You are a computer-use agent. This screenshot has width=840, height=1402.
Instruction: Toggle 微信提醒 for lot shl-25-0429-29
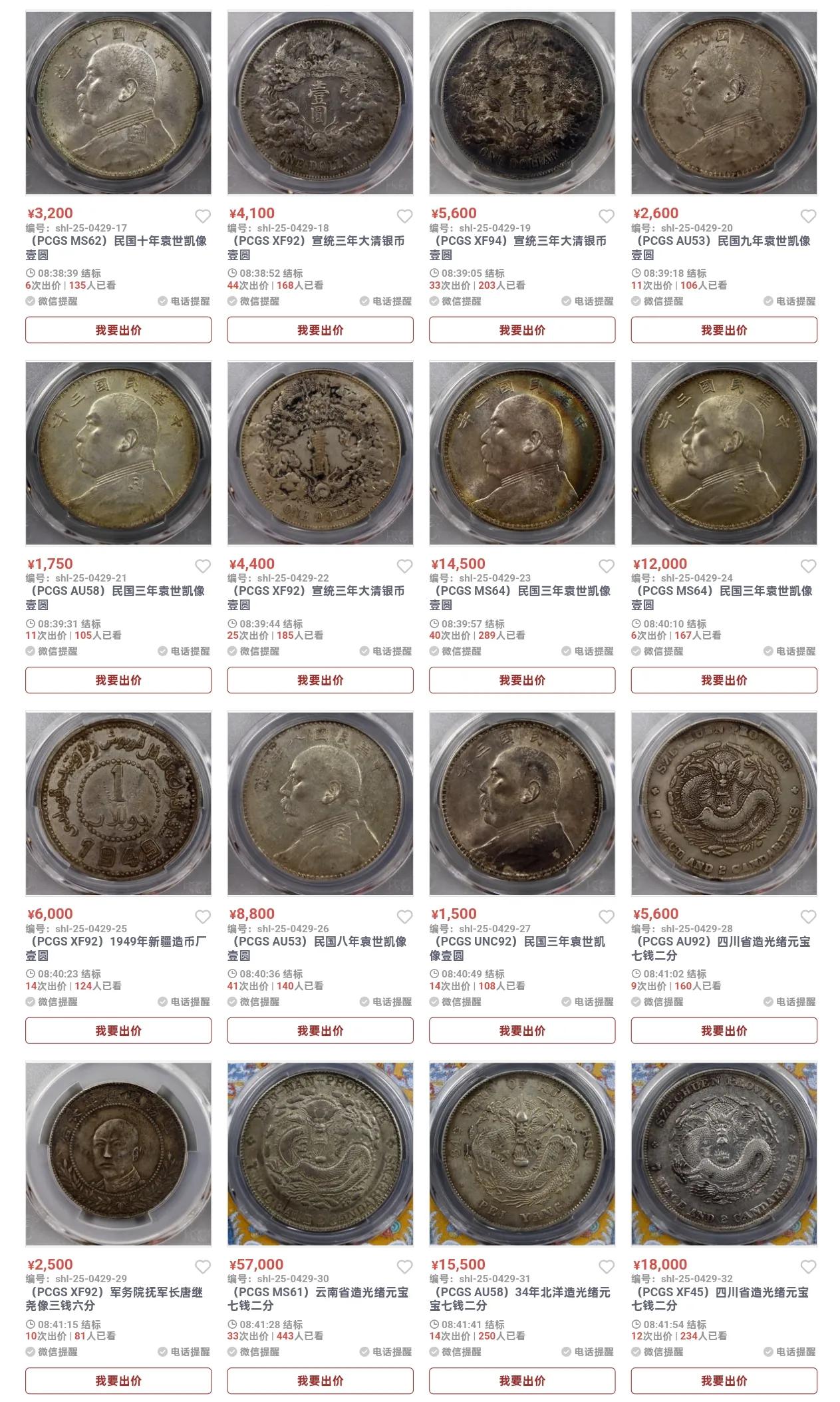coord(52,1352)
